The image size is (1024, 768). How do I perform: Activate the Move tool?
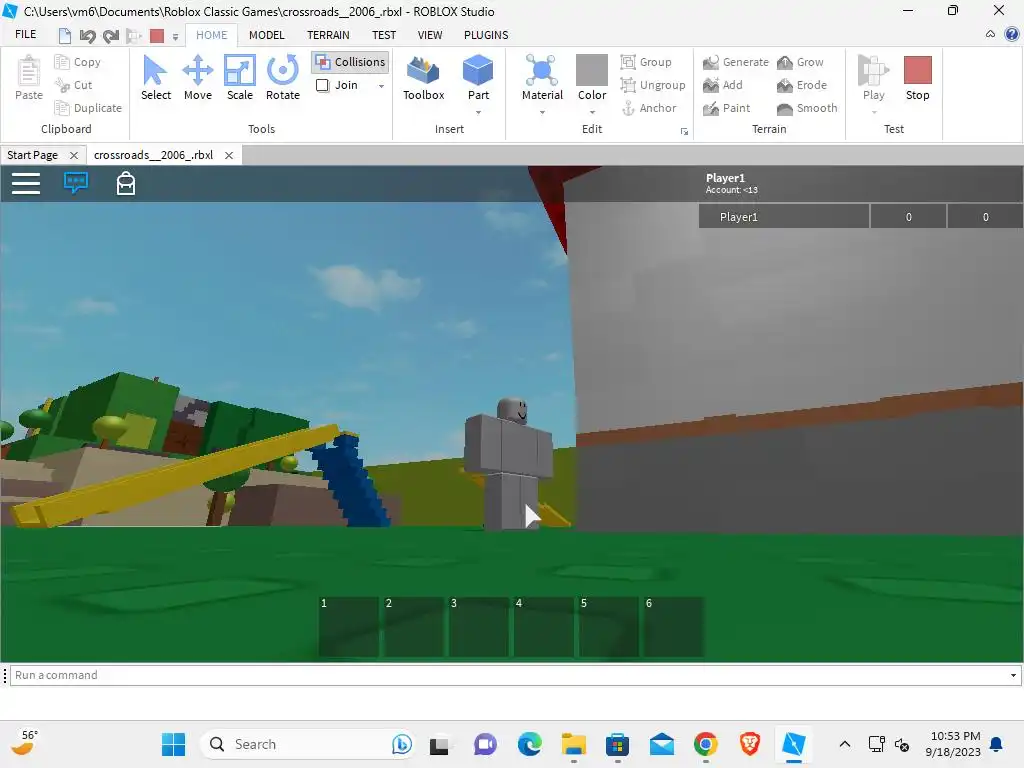[x=197, y=78]
